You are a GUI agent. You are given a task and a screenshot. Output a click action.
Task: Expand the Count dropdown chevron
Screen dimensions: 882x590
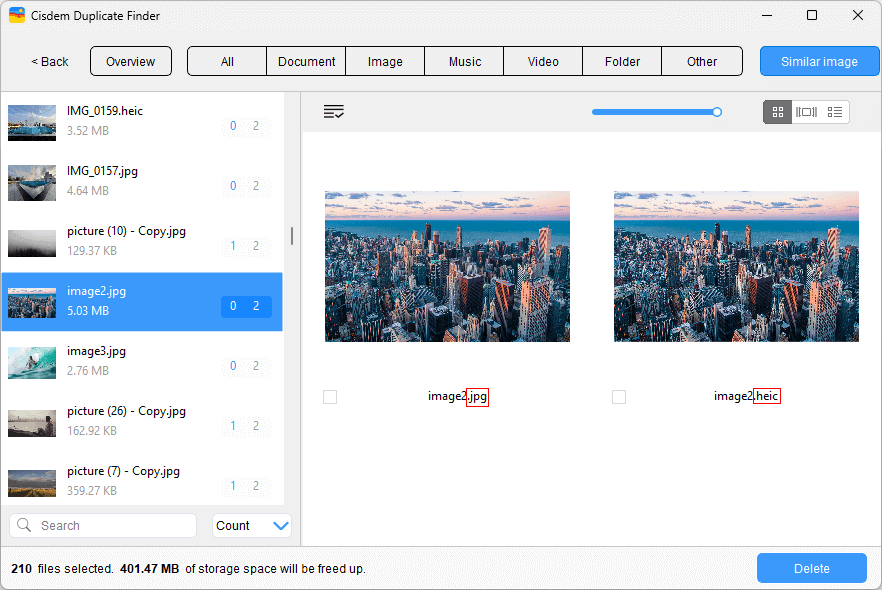[x=281, y=525]
